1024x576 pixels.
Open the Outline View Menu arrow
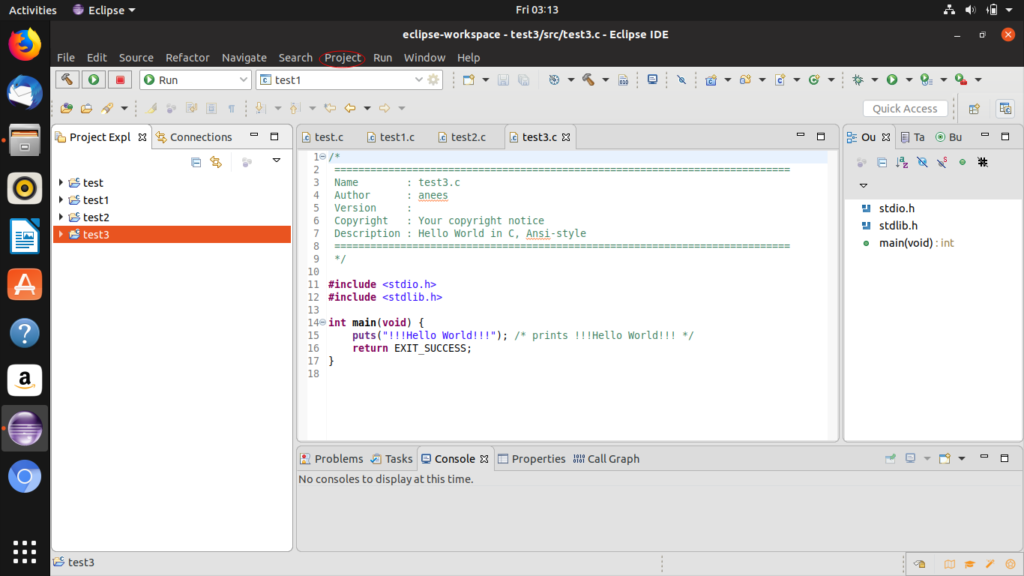click(863, 185)
